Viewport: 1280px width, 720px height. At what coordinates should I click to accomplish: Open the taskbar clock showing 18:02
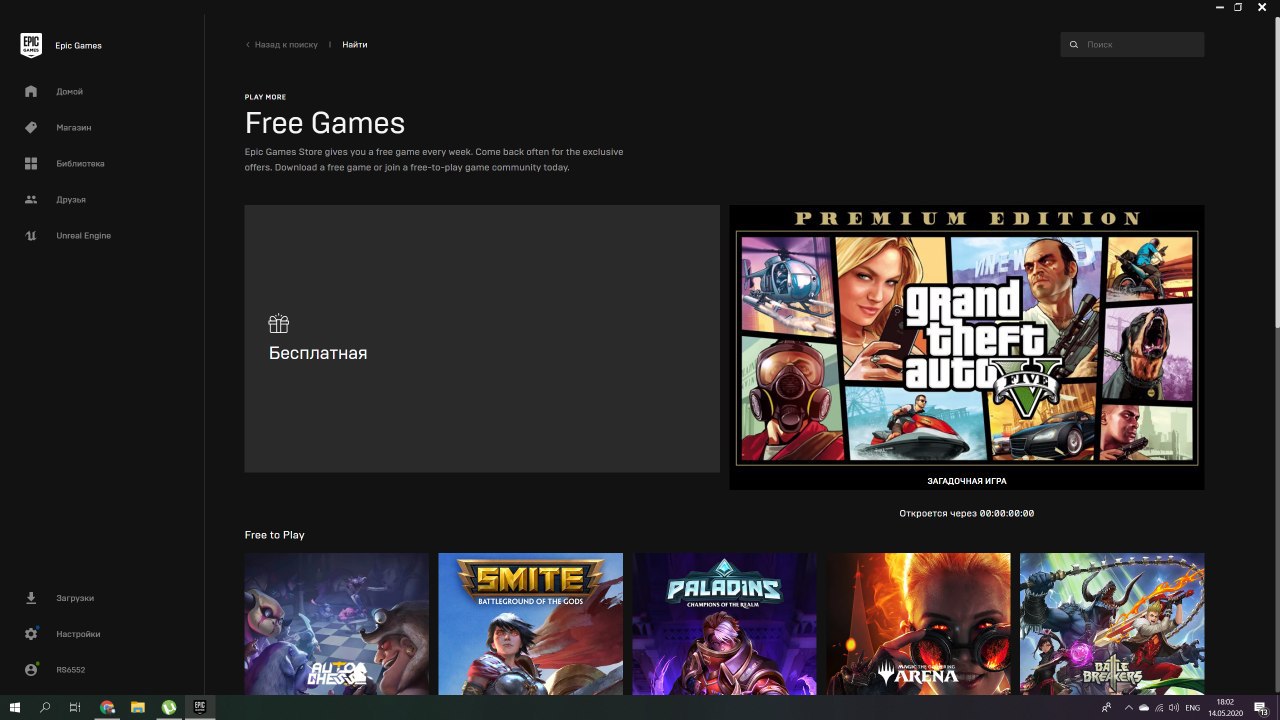coord(1225,707)
